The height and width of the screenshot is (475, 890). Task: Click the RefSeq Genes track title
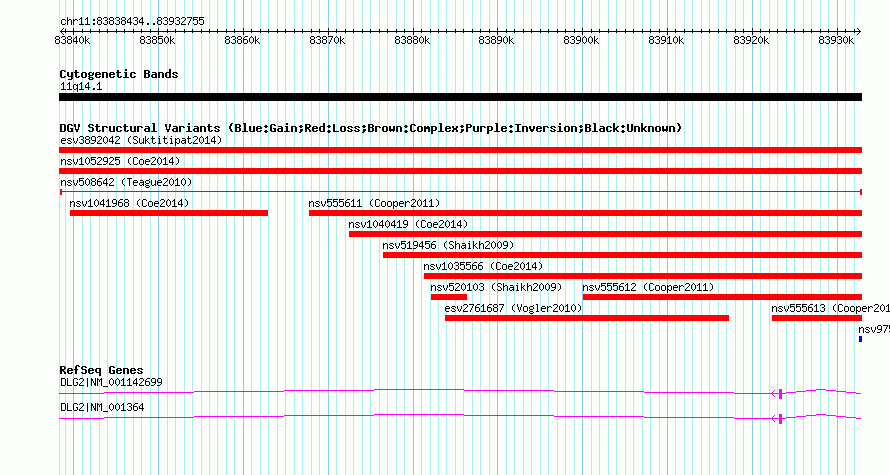coord(101,370)
